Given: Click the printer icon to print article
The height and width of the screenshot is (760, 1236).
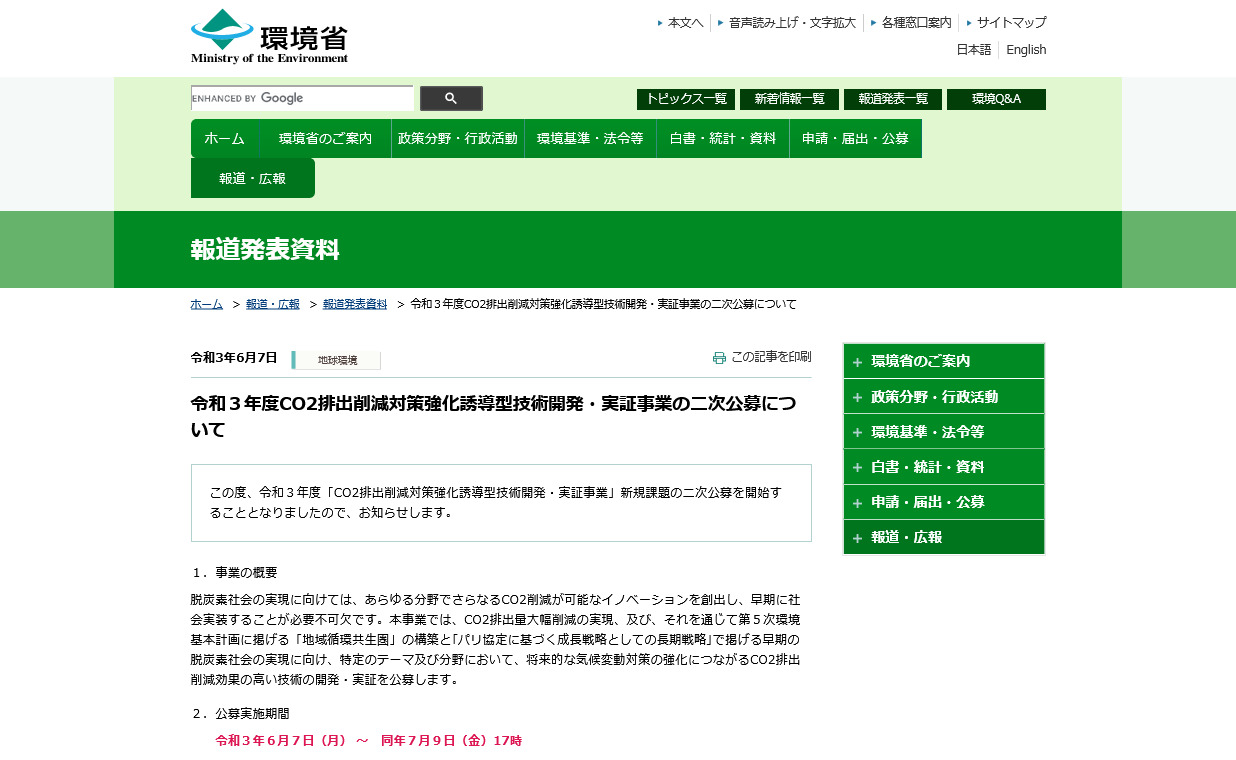Looking at the screenshot, I should pos(719,357).
